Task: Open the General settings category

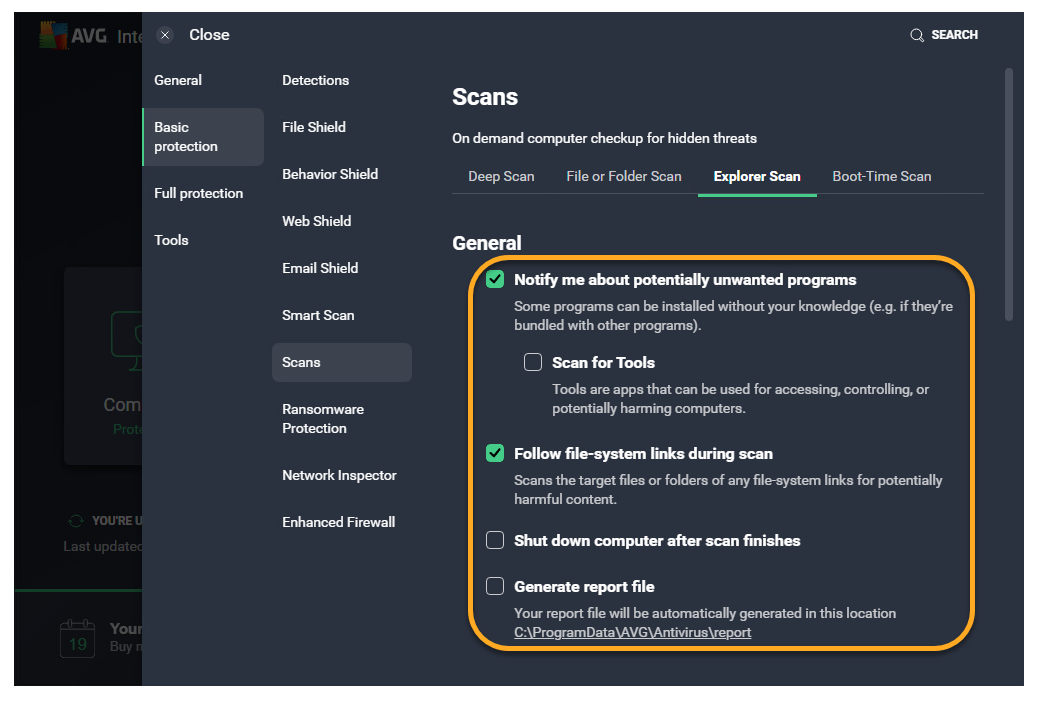Action: [178, 81]
